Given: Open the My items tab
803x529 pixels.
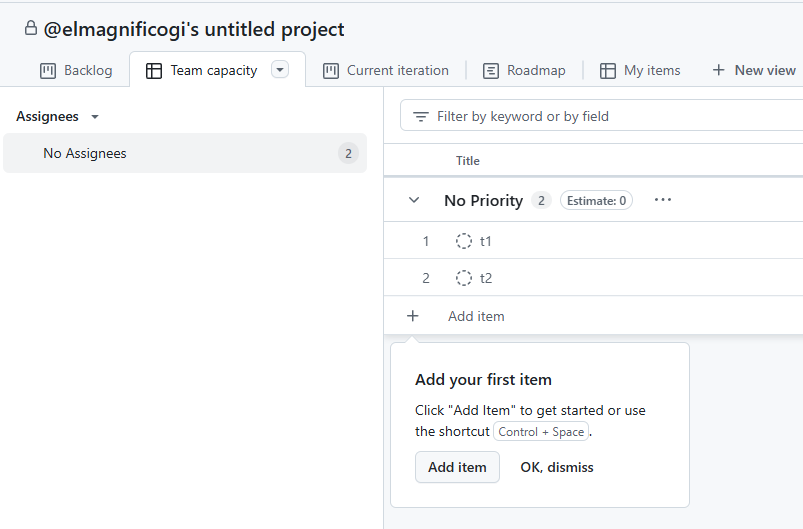Looking at the screenshot, I should [640, 71].
